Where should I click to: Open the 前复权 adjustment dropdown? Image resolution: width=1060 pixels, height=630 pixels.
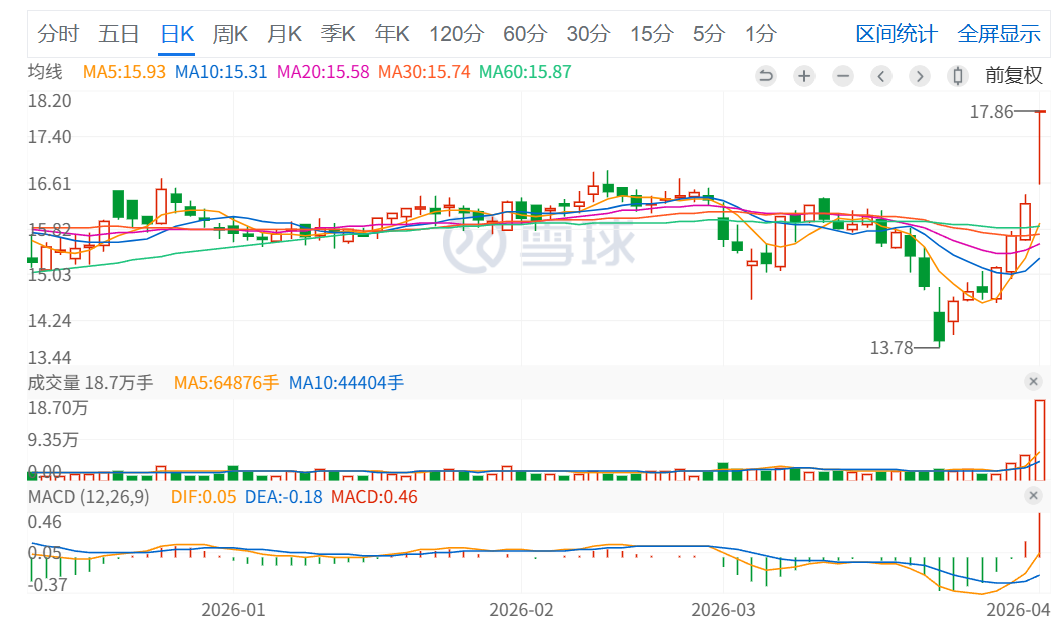[1013, 75]
